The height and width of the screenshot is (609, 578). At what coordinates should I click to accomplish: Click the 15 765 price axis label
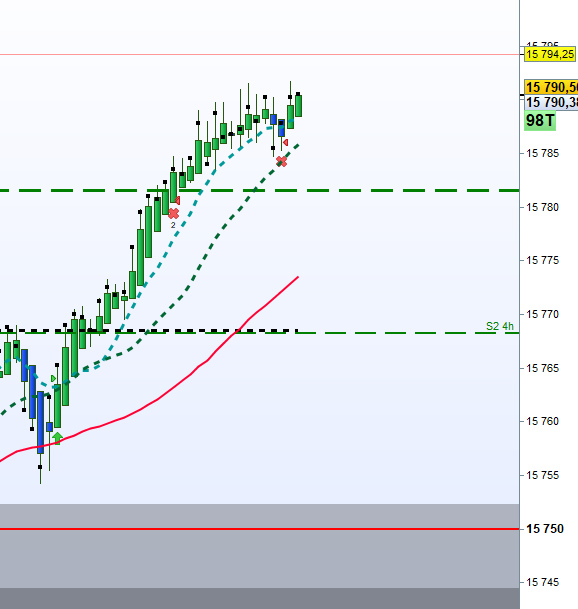coord(542,368)
